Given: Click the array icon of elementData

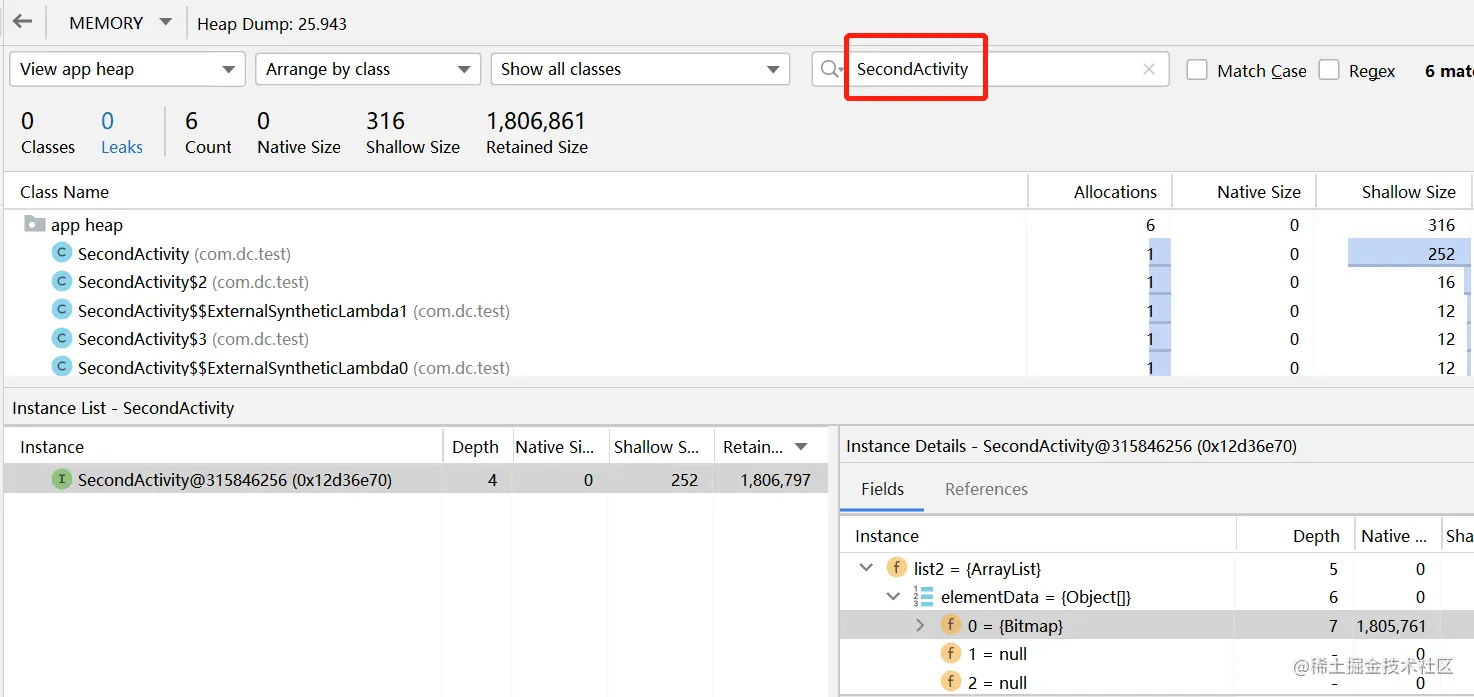Looking at the screenshot, I should click(923, 597).
